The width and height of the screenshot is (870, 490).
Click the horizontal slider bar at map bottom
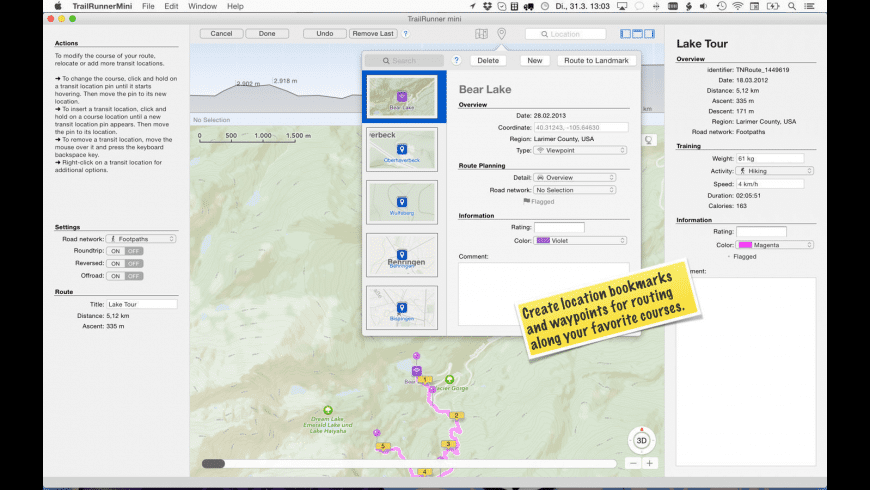pyautogui.click(x=409, y=463)
